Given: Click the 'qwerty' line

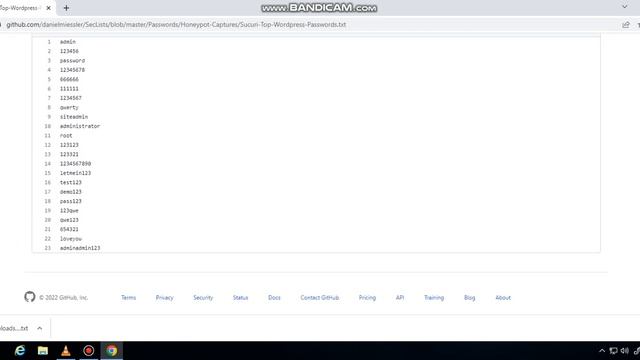Looking at the screenshot, I should [x=69, y=107].
